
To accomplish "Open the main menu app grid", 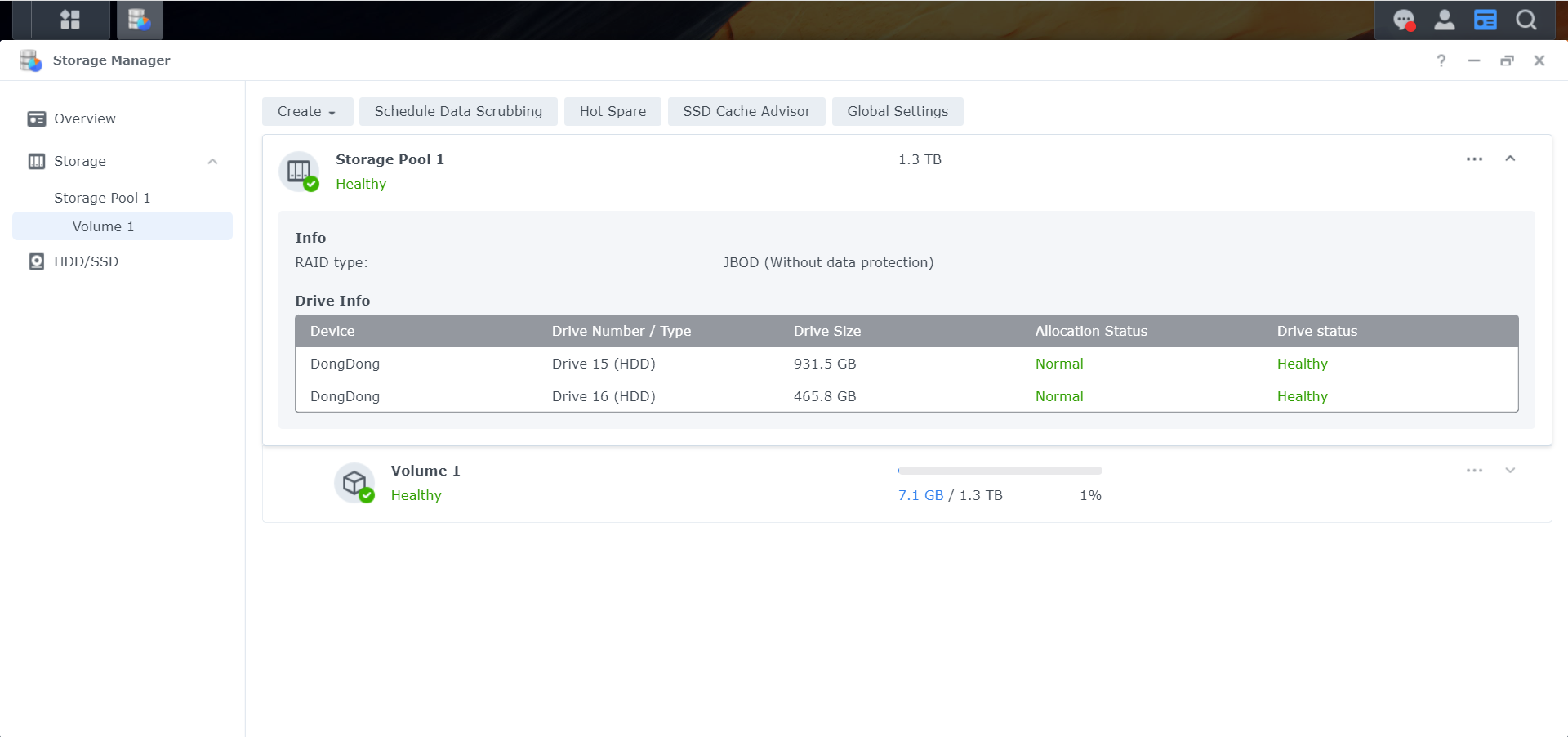I will pyautogui.click(x=69, y=20).
